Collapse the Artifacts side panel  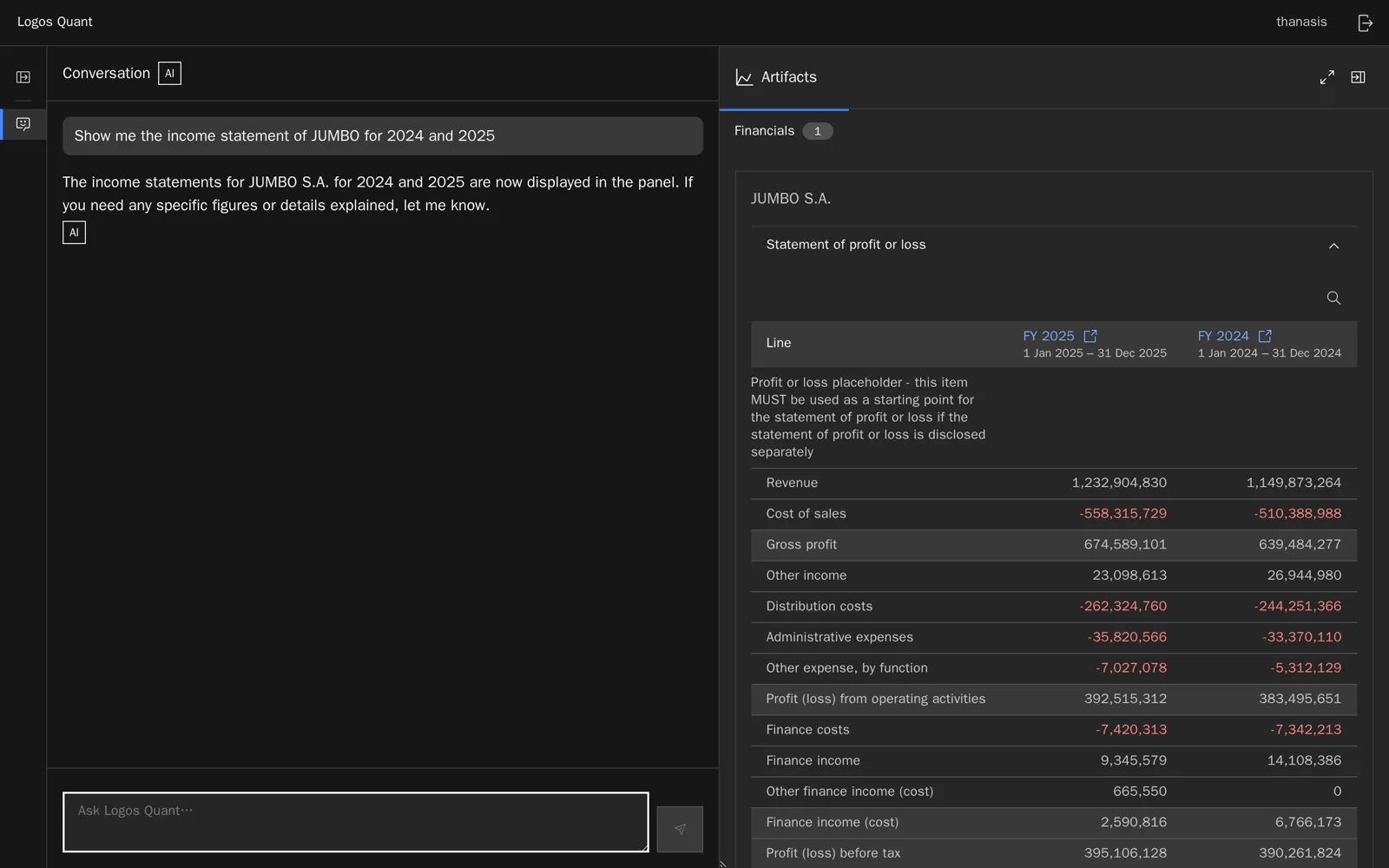click(1358, 77)
